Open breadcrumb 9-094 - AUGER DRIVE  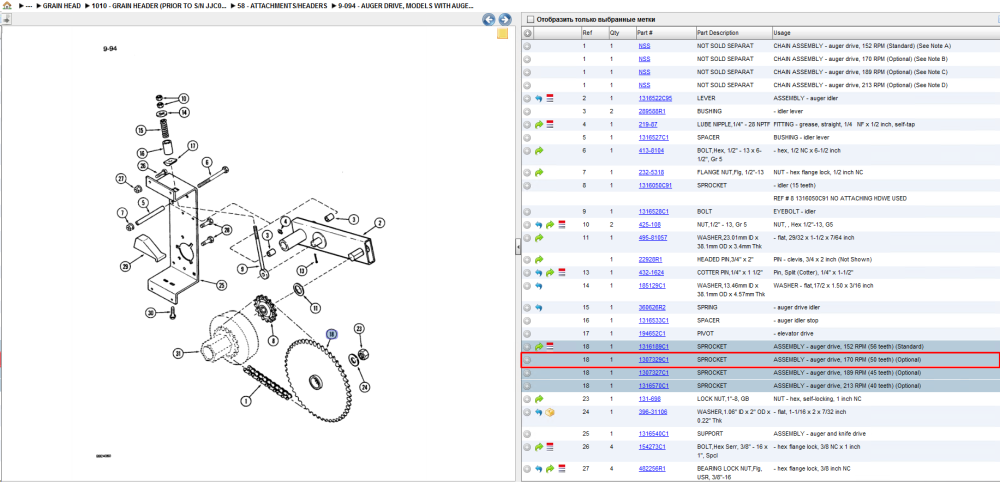coord(406,5)
